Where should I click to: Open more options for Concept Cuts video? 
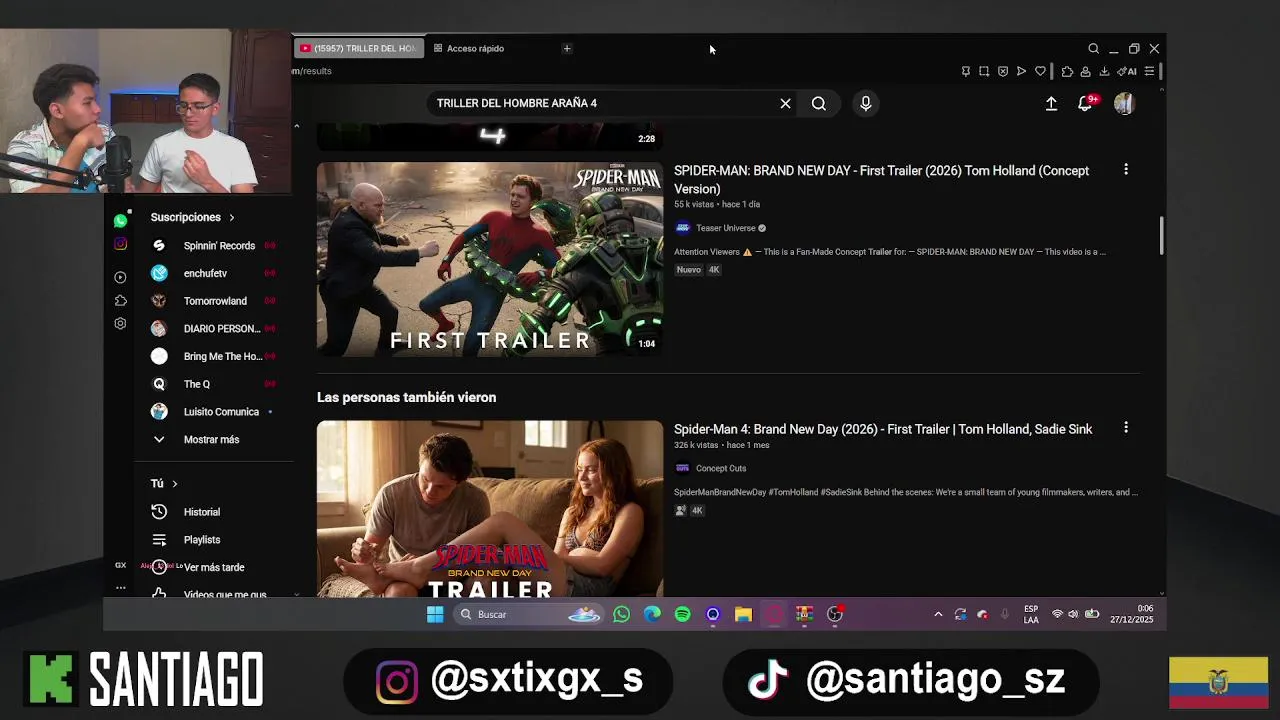[1126, 428]
